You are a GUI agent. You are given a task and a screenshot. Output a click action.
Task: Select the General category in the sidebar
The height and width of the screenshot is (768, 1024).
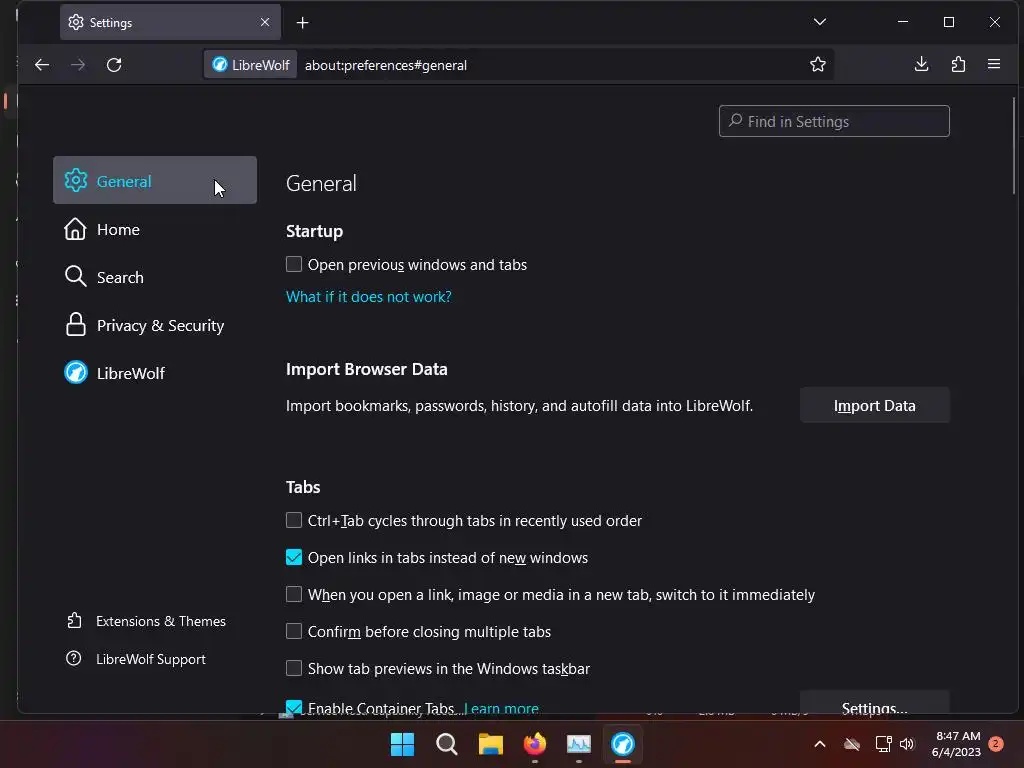(x=155, y=181)
